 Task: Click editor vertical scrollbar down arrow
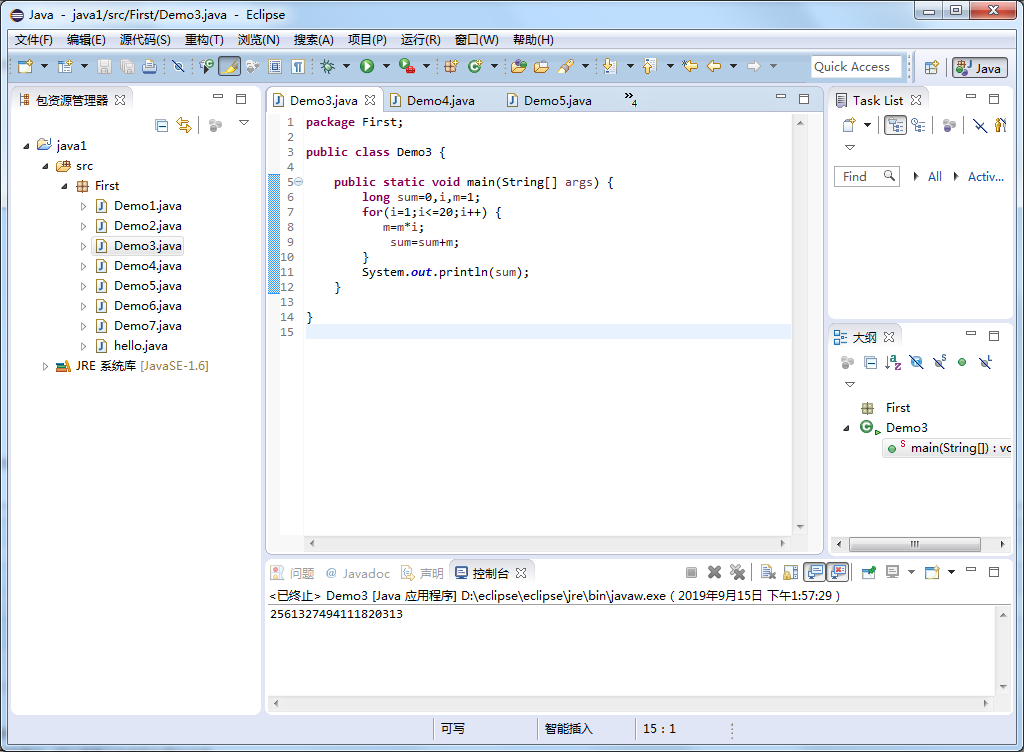click(800, 527)
